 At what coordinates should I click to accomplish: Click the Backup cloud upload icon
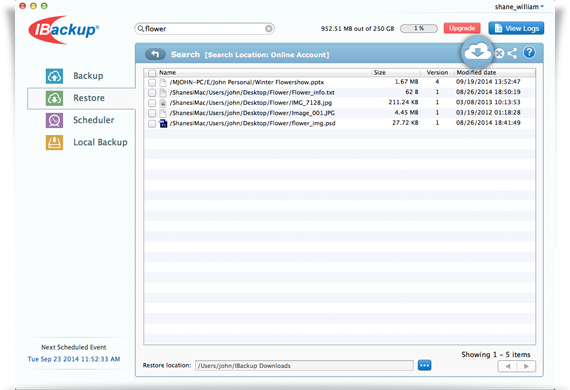54,76
